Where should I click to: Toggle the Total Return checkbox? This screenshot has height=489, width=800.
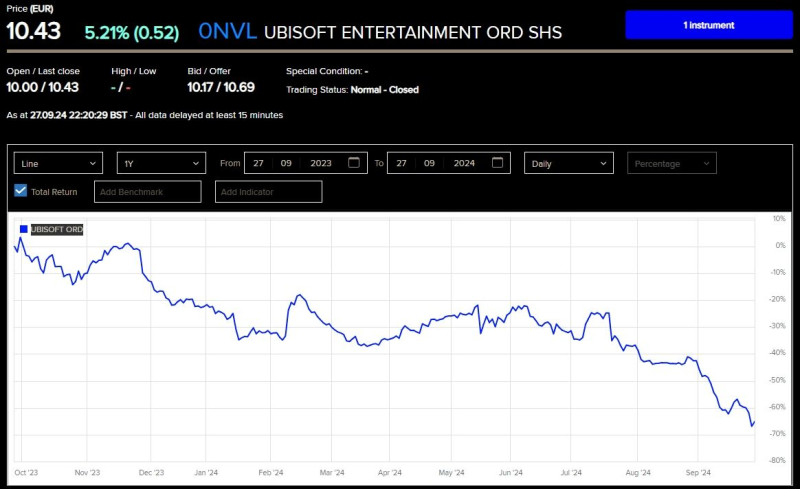point(20,191)
